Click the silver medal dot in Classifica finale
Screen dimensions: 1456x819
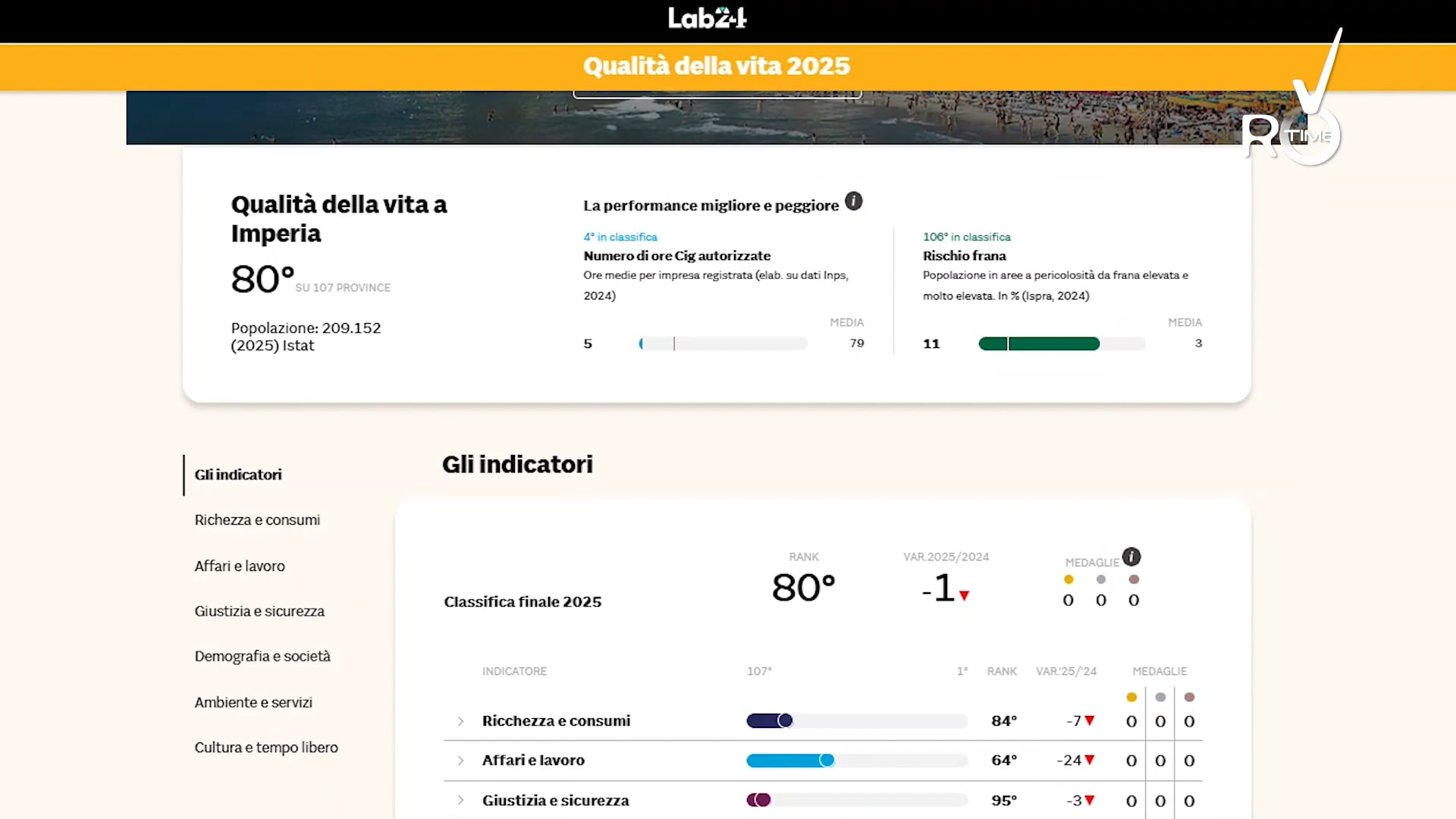pyautogui.click(x=1101, y=579)
